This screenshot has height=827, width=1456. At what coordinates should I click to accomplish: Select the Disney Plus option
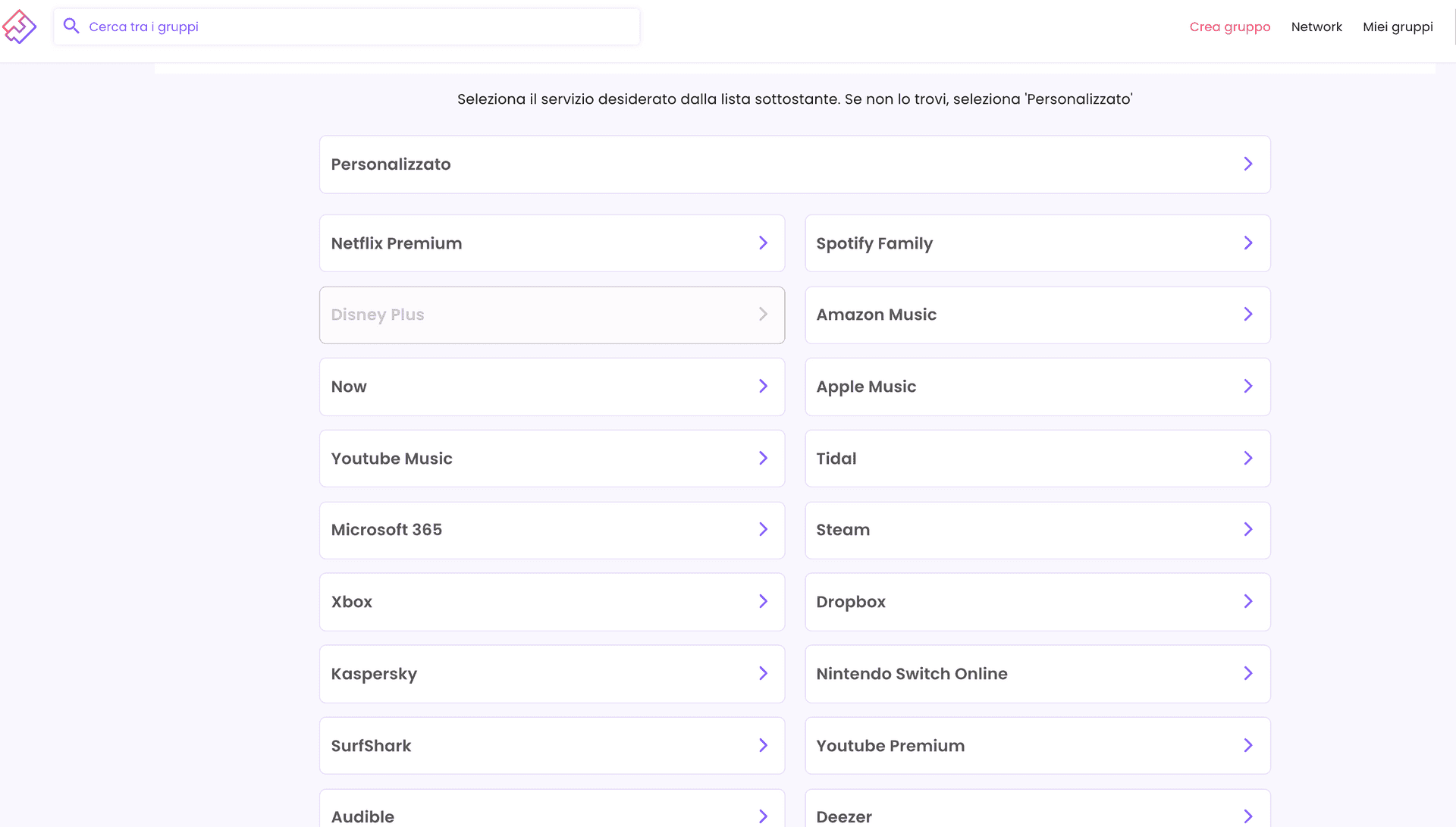pyautogui.click(x=552, y=315)
